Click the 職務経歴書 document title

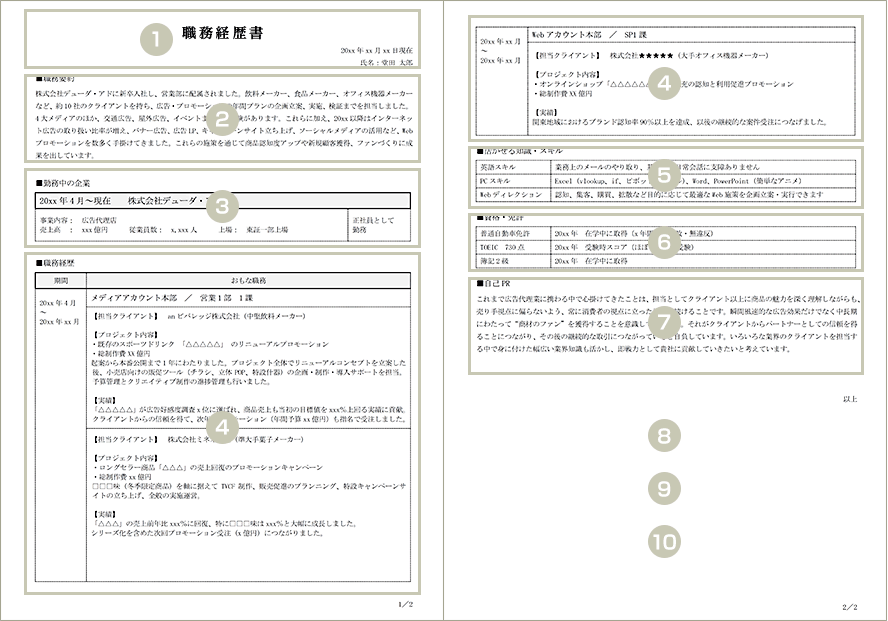pos(223,33)
